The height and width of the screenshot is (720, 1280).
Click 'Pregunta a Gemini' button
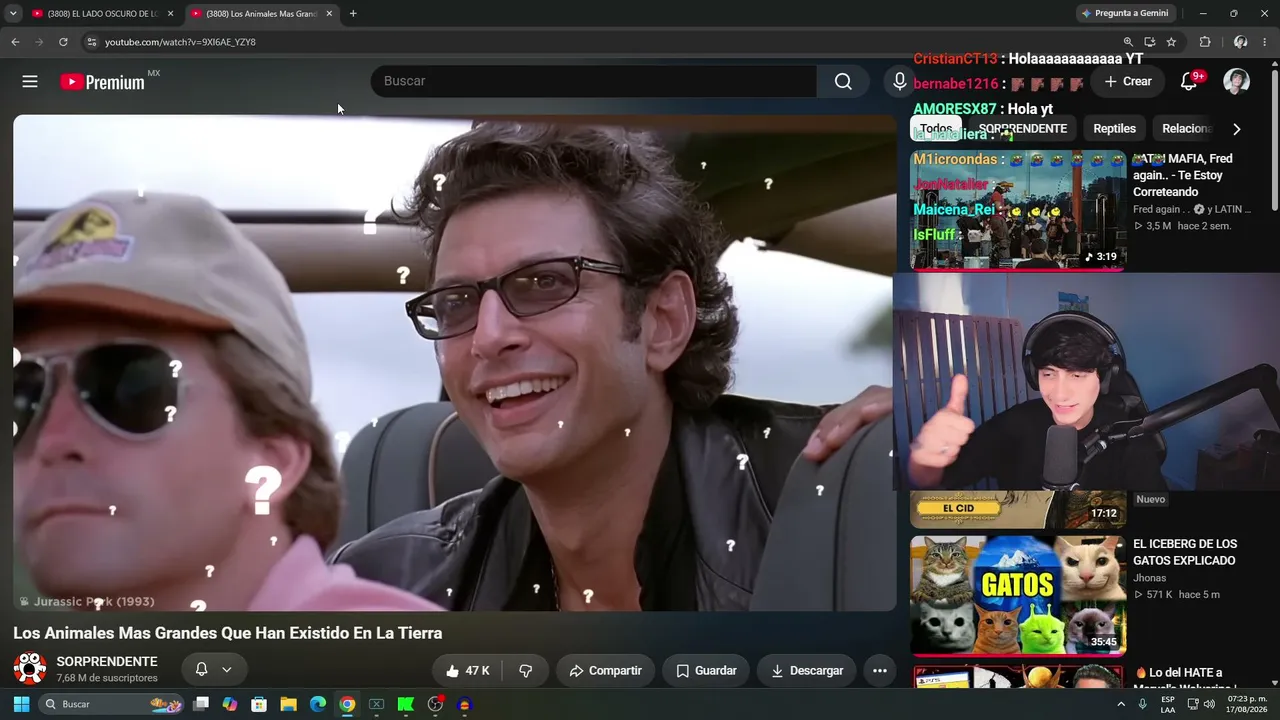pyautogui.click(x=1125, y=13)
